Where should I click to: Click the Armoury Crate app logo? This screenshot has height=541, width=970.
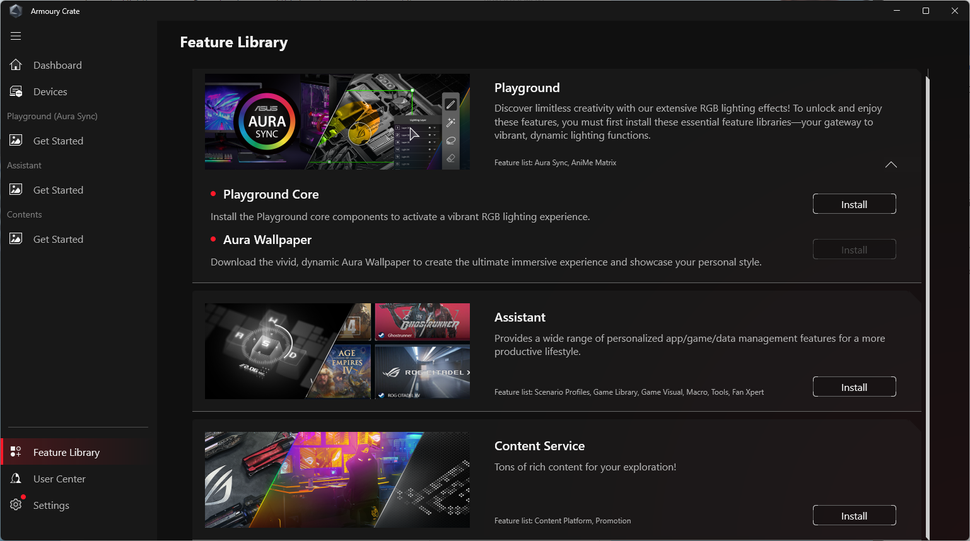16,11
